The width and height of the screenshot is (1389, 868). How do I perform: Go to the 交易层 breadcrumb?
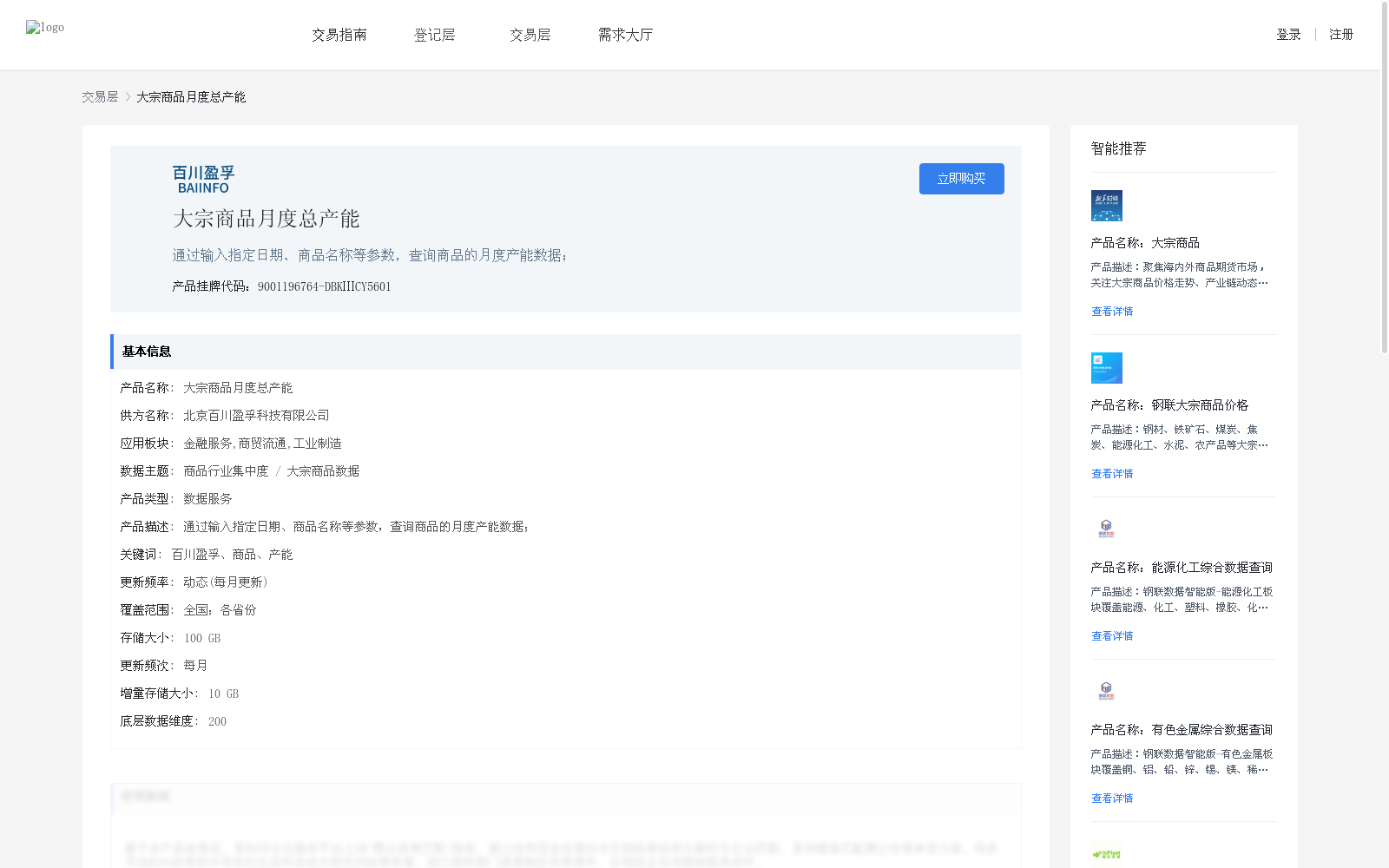pyautogui.click(x=100, y=97)
